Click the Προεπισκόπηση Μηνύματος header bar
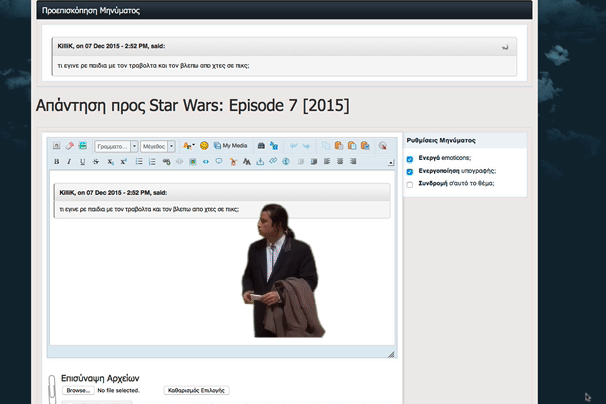The height and width of the screenshot is (404, 606). click(x=284, y=10)
